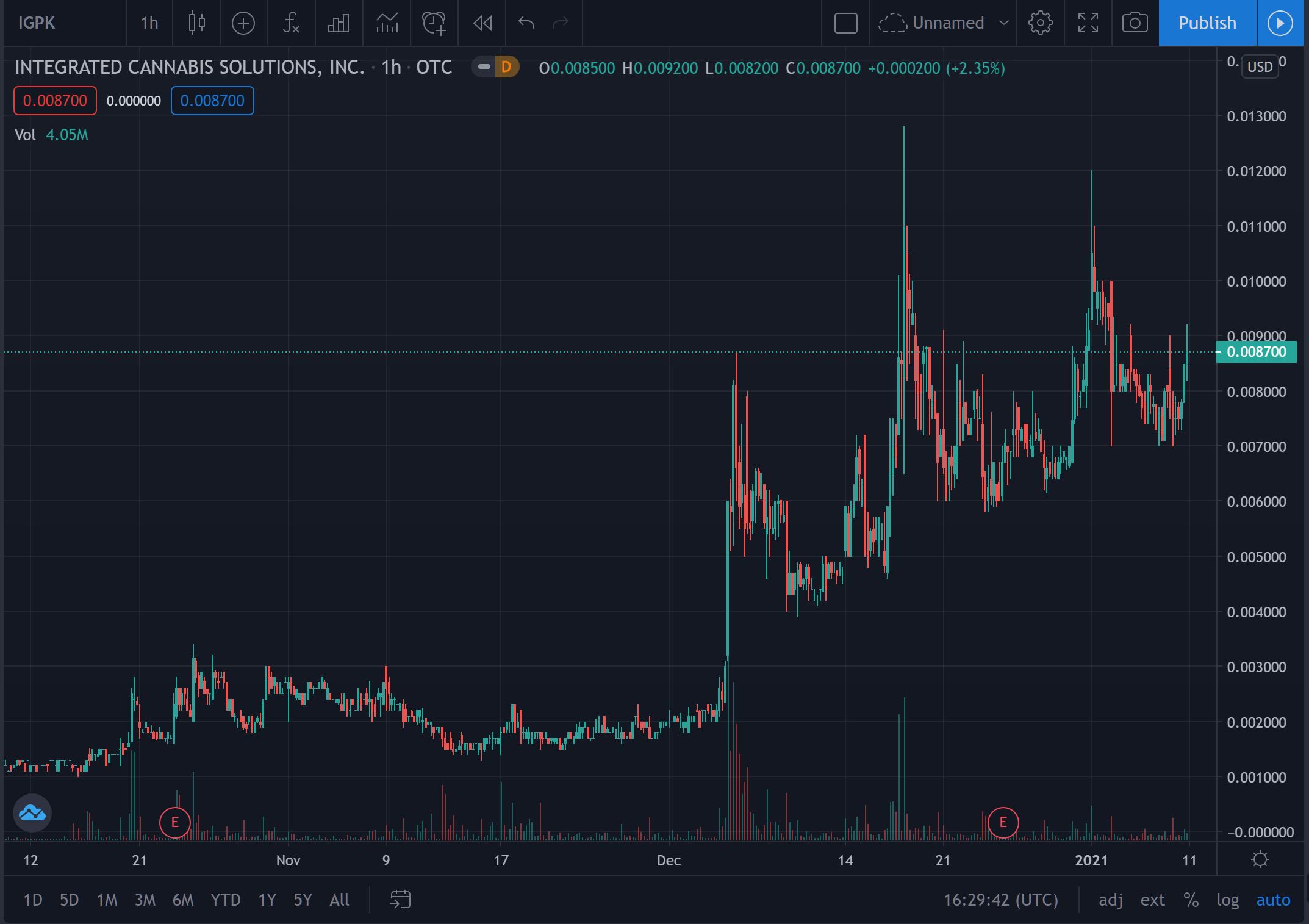
Task: Click the company name INTEGRATED CANNABIS SOLUTIONS, INC.
Action: pos(190,67)
